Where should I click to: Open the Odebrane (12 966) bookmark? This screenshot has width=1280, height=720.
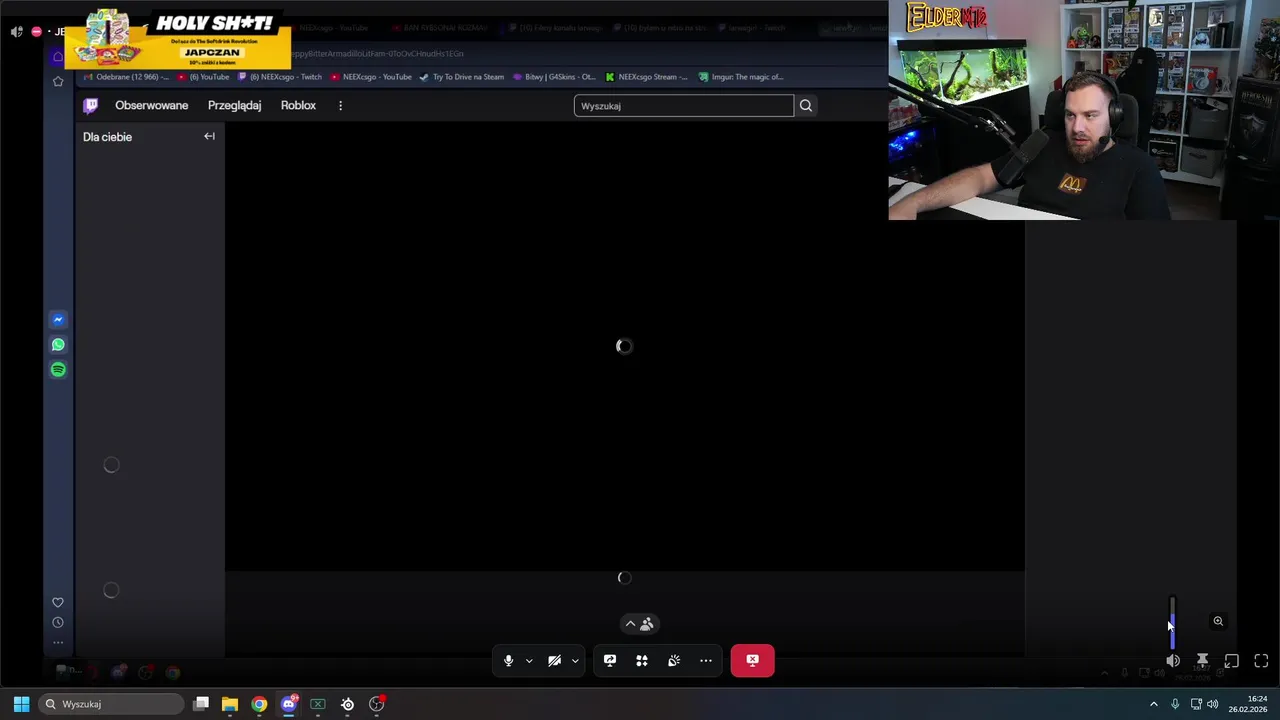click(127, 77)
